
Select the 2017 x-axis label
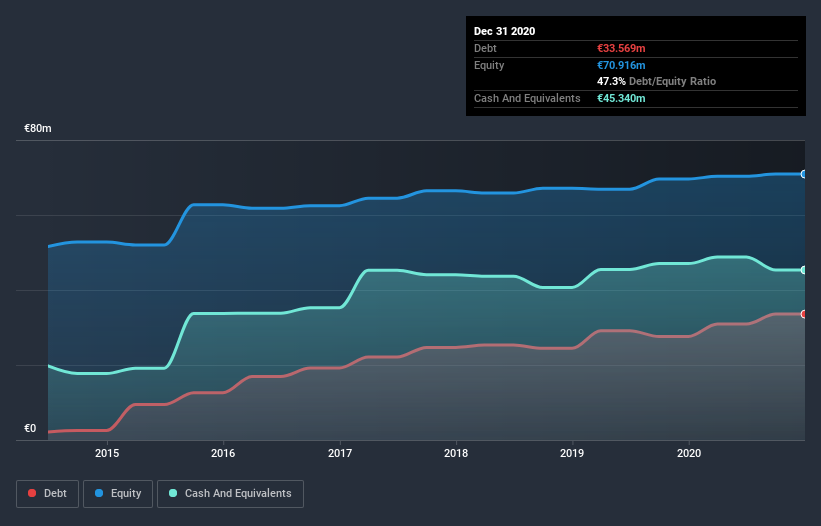click(340, 453)
